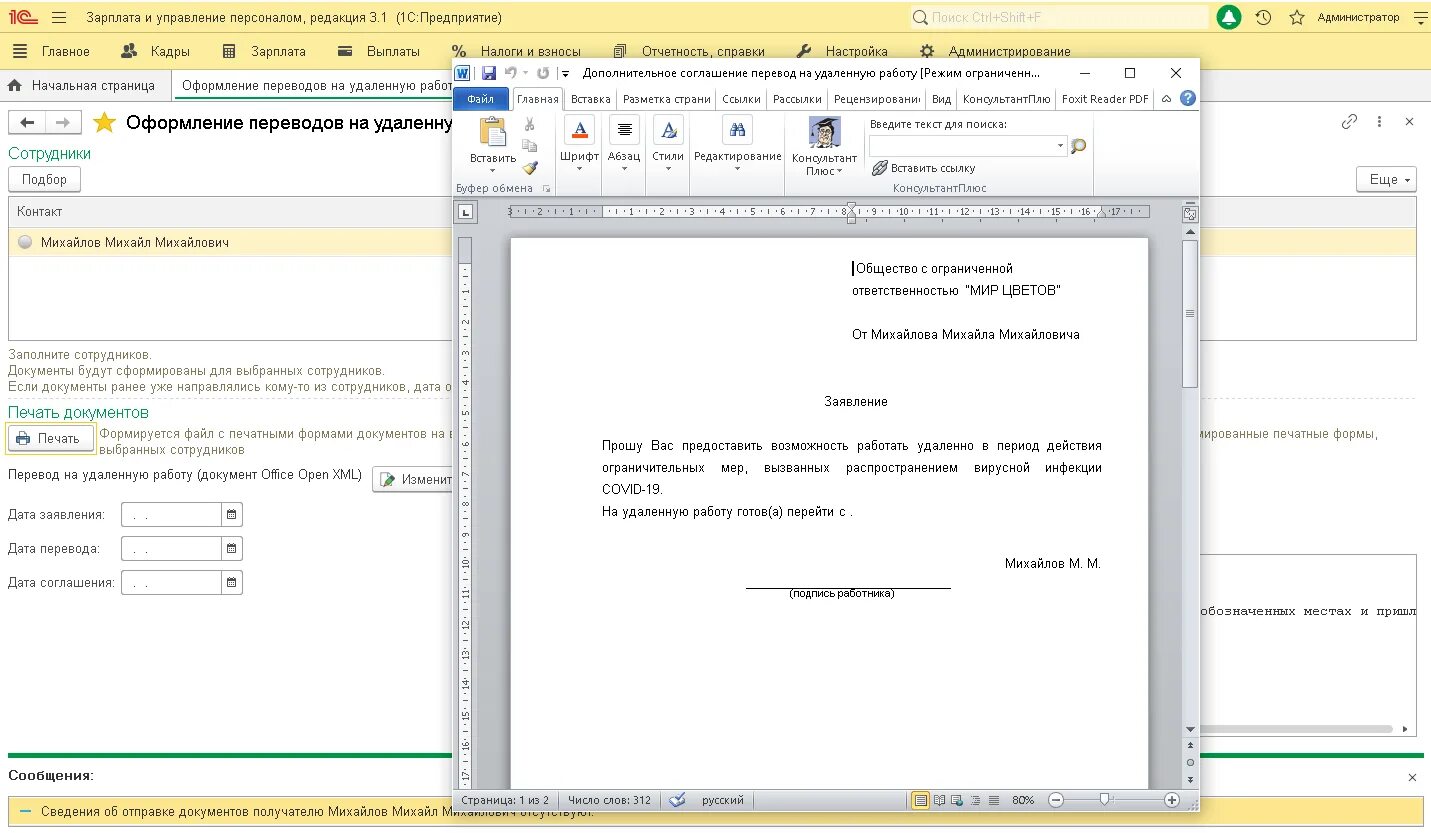The width and height of the screenshot is (1431, 833).
Task: Click the 1C favorites star icon in header
Action: [1297, 17]
